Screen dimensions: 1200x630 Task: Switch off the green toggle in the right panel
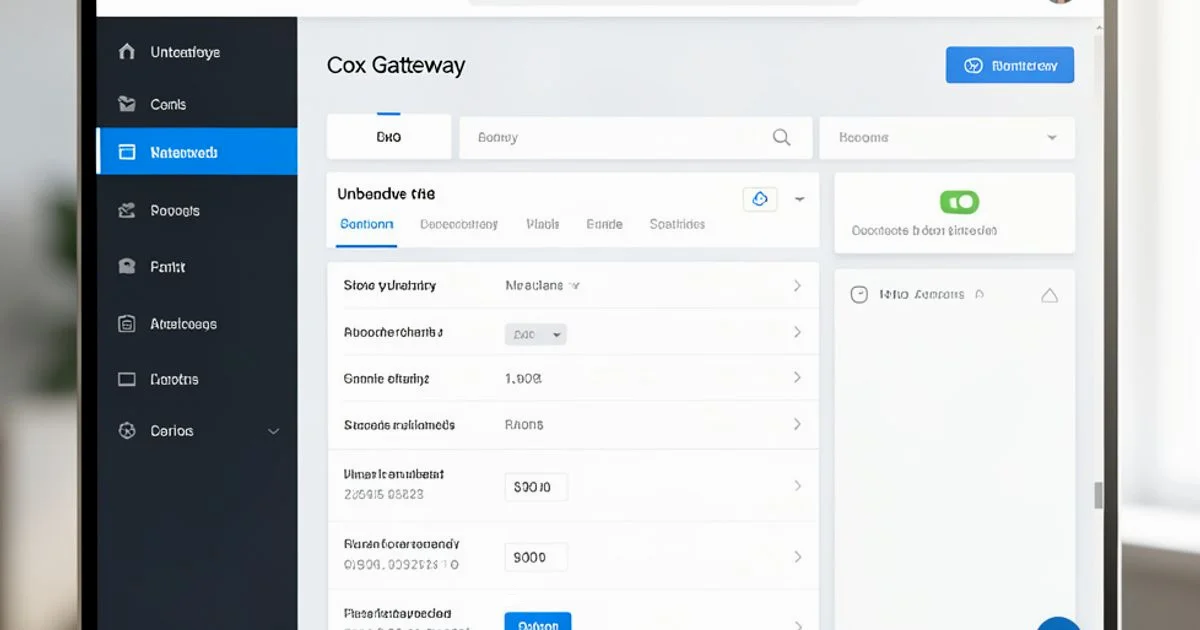pyautogui.click(x=958, y=201)
